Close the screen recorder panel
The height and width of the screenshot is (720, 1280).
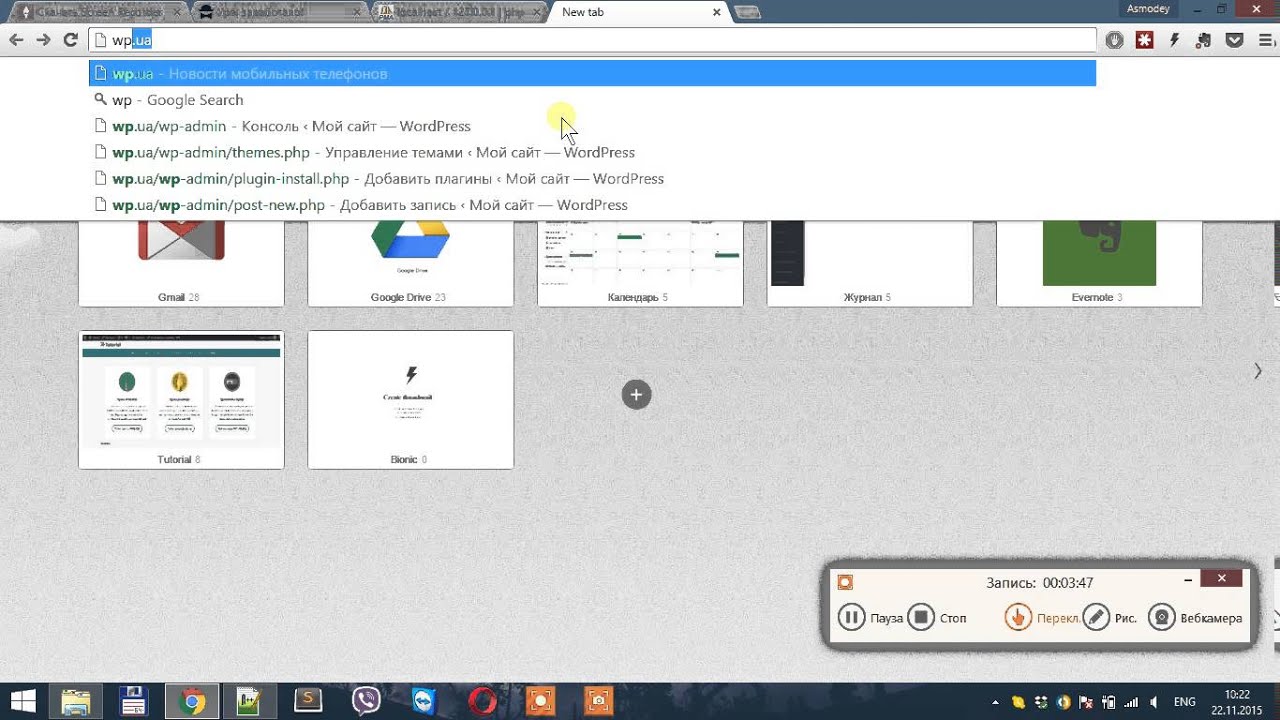1221,578
